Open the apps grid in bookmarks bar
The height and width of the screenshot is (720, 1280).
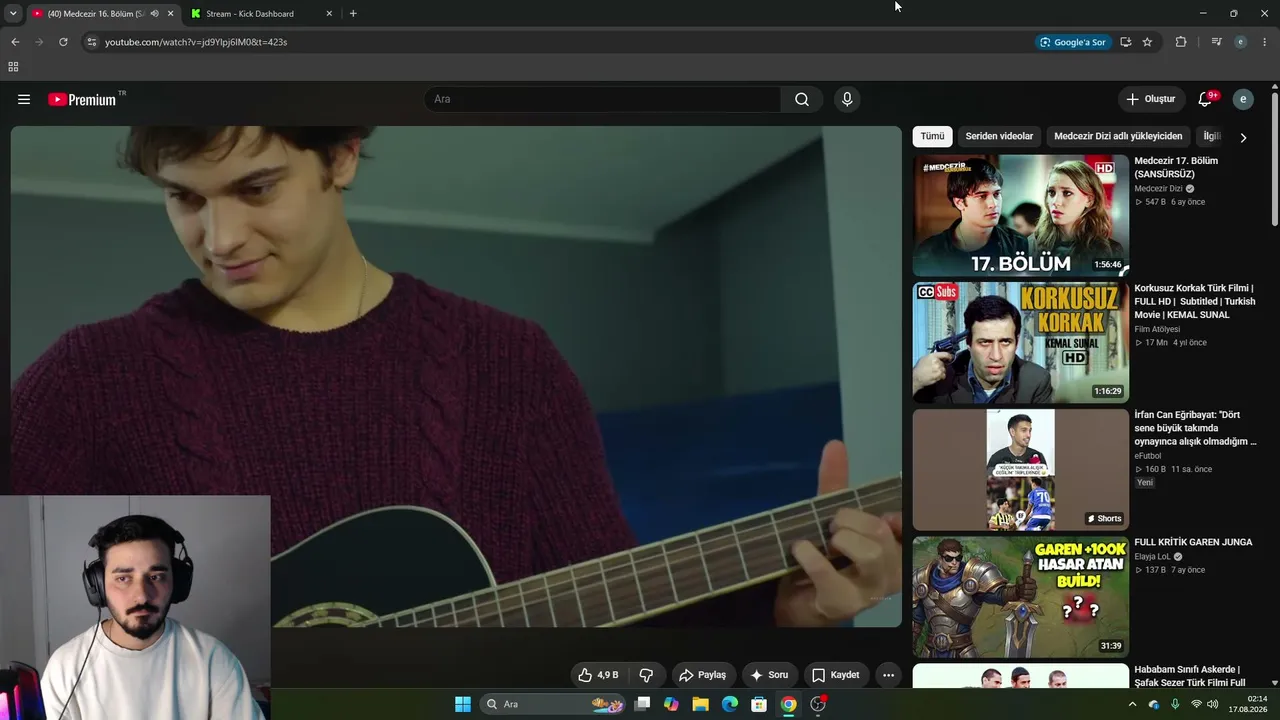[13, 67]
